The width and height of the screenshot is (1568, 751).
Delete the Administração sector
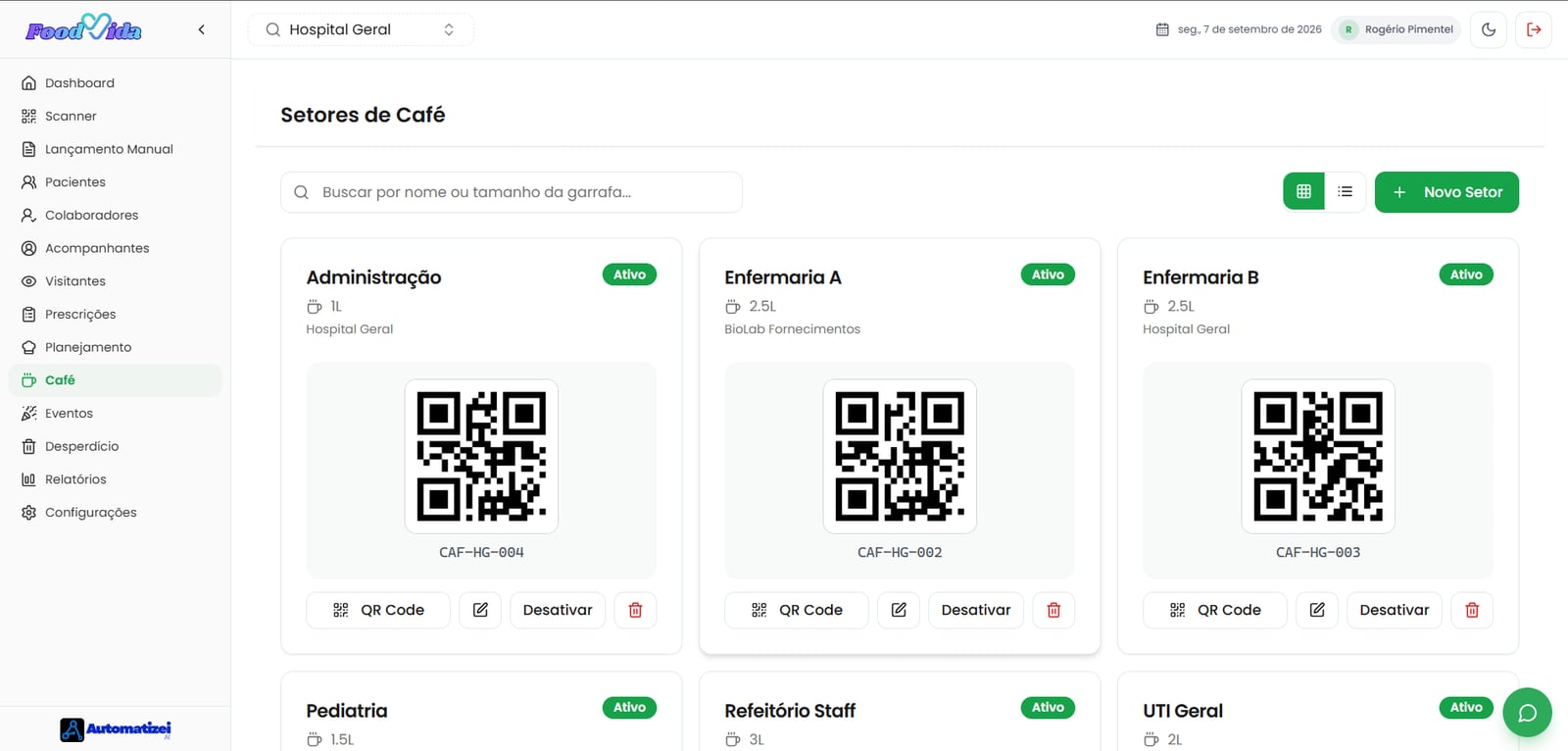635,610
